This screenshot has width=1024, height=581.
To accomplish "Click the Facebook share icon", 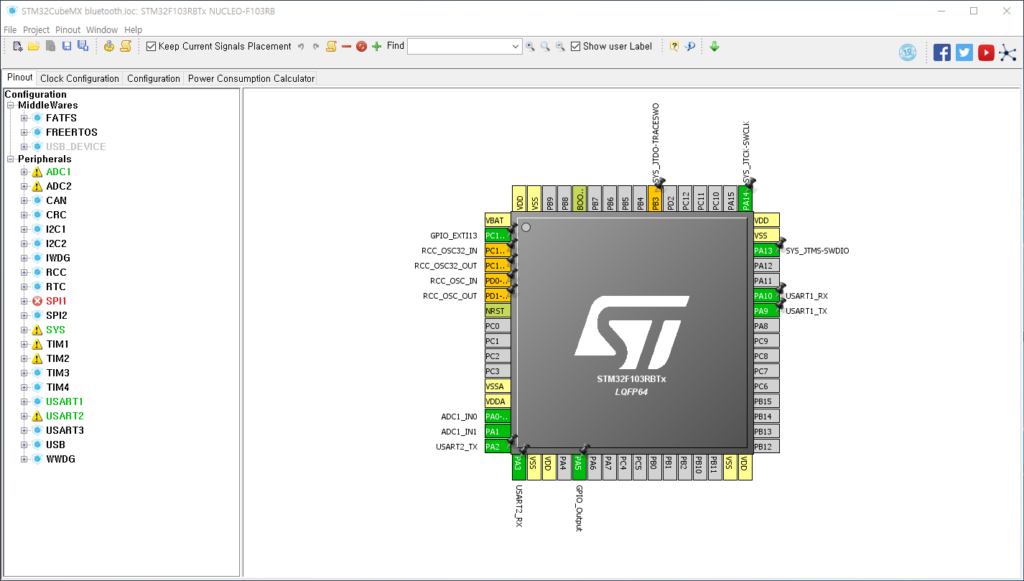I will click(x=942, y=52).
